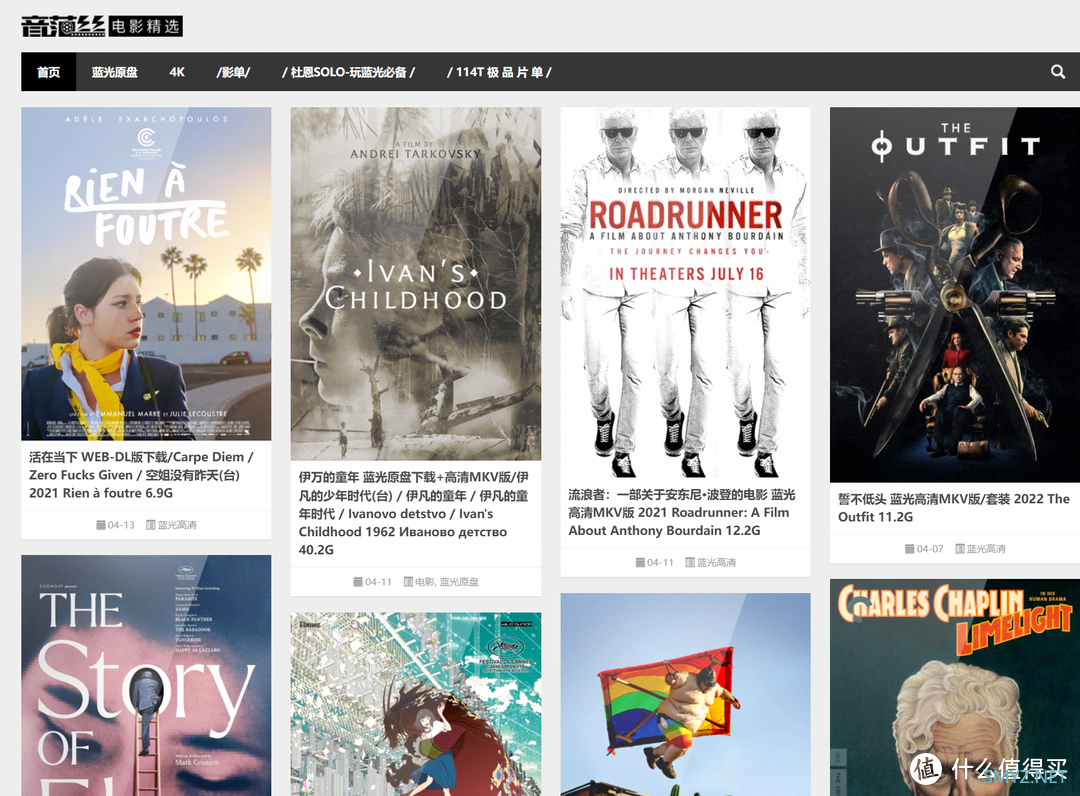The width and height of the screenshot is (1080, 796).
Task: Open the Rien à Foutre poster
Action: 146,273
